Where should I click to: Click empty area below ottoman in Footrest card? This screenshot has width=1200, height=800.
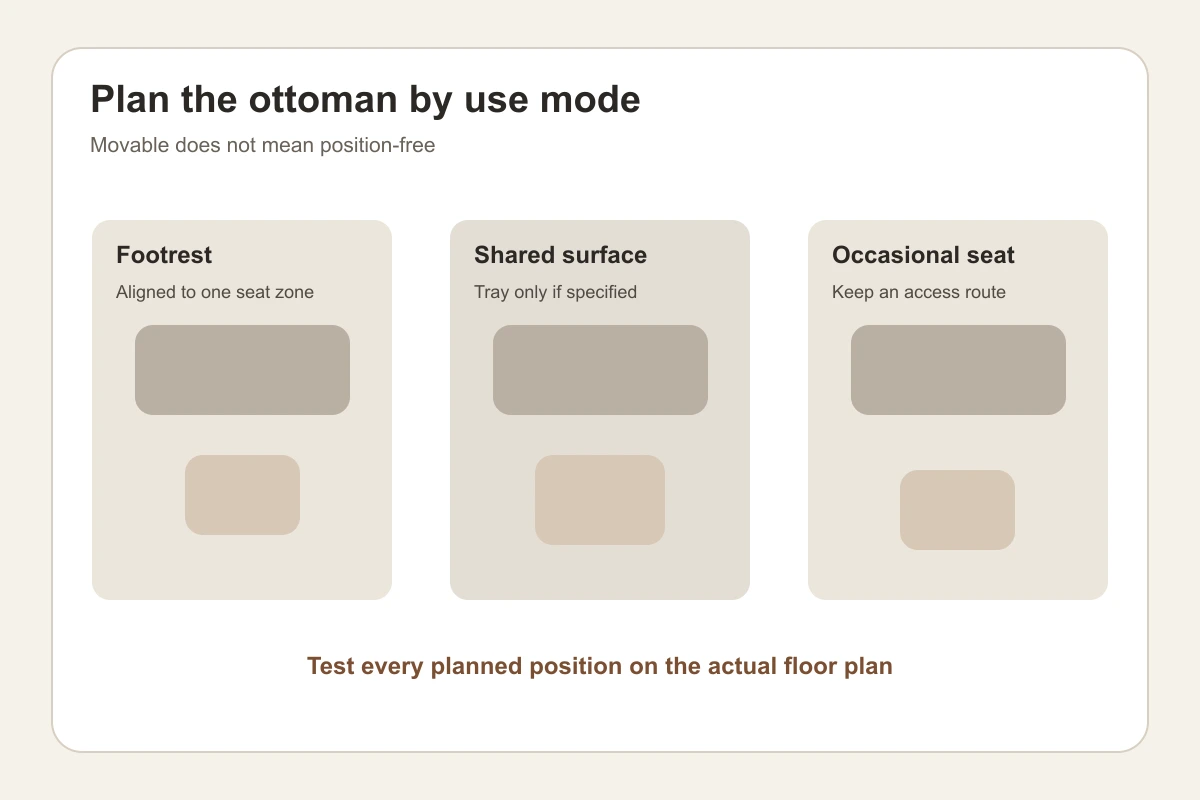[x=242, y=567]
